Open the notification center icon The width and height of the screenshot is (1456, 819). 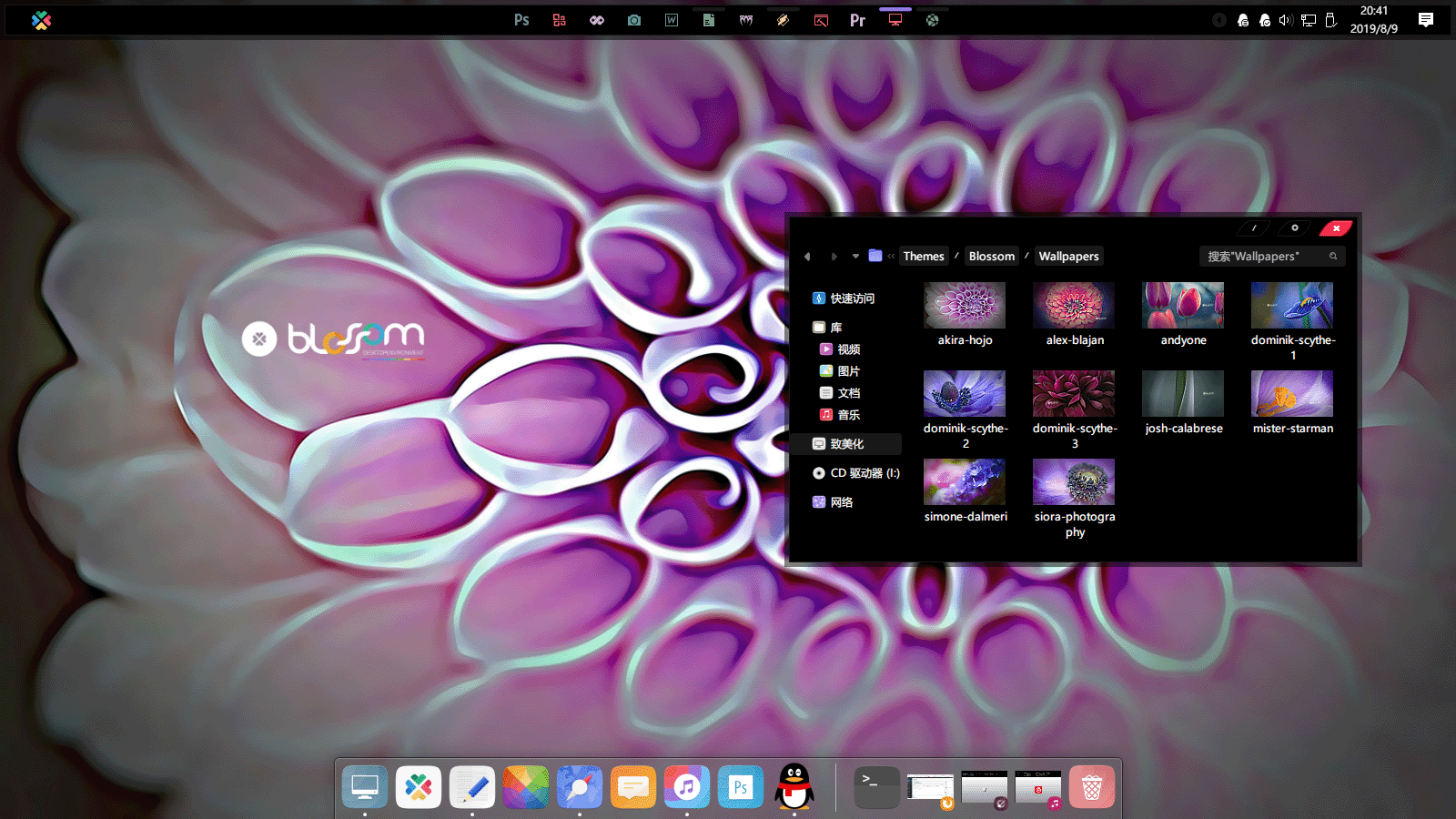[x=1426, y=20]
